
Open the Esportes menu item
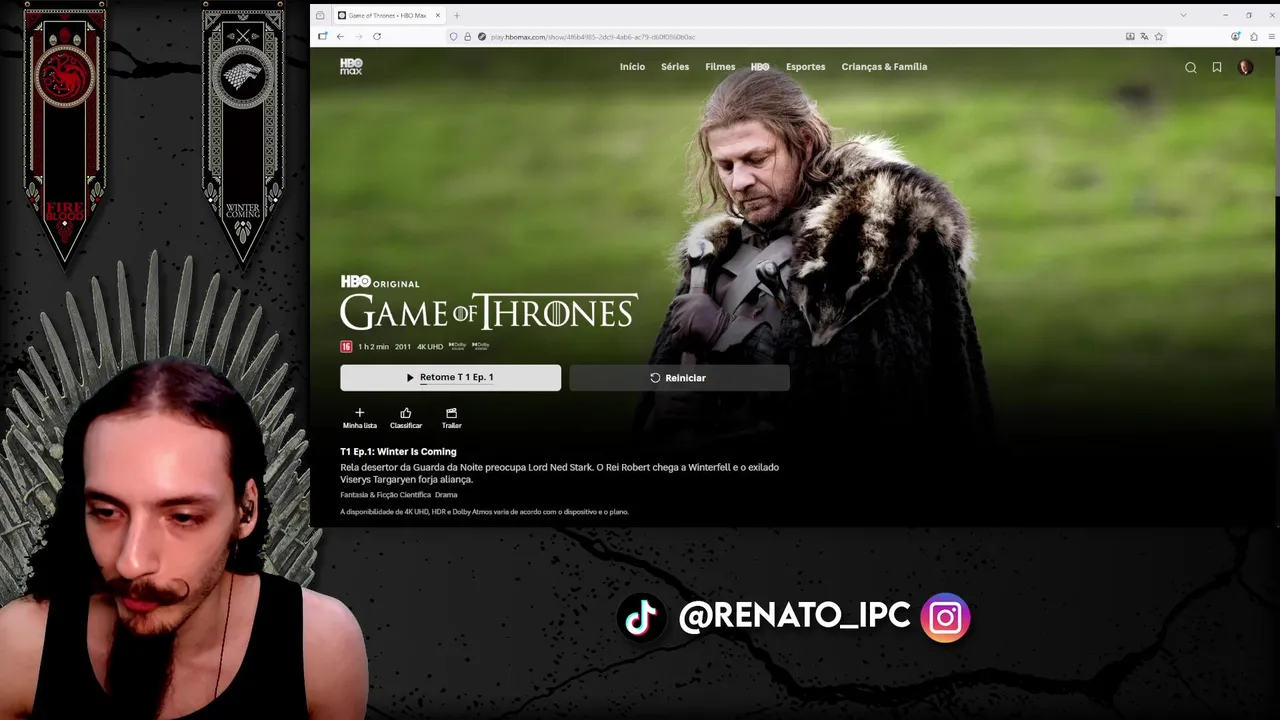point(805,67)
